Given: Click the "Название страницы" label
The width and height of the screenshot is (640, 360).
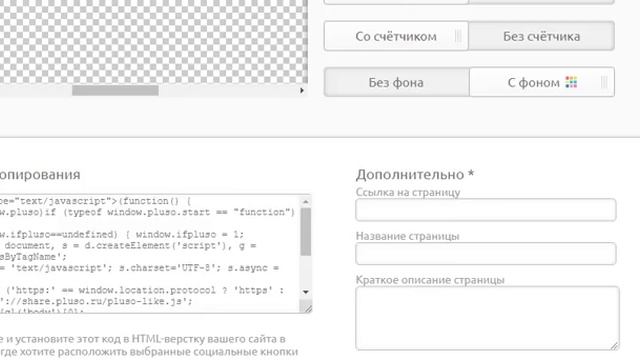Looking at the screenshot, I should click(407, 236).
